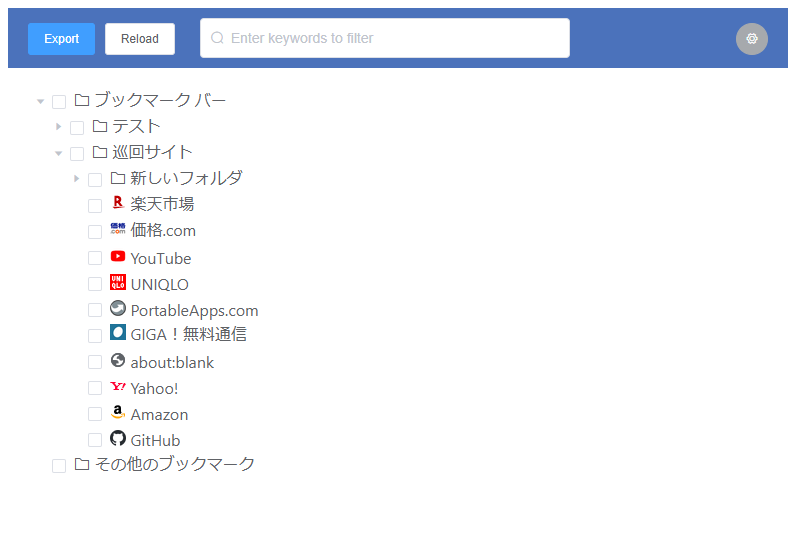Select the その他のブックマーク label
Image resolution: width=796 pixels, height=540 pixels.
point(175,464)
